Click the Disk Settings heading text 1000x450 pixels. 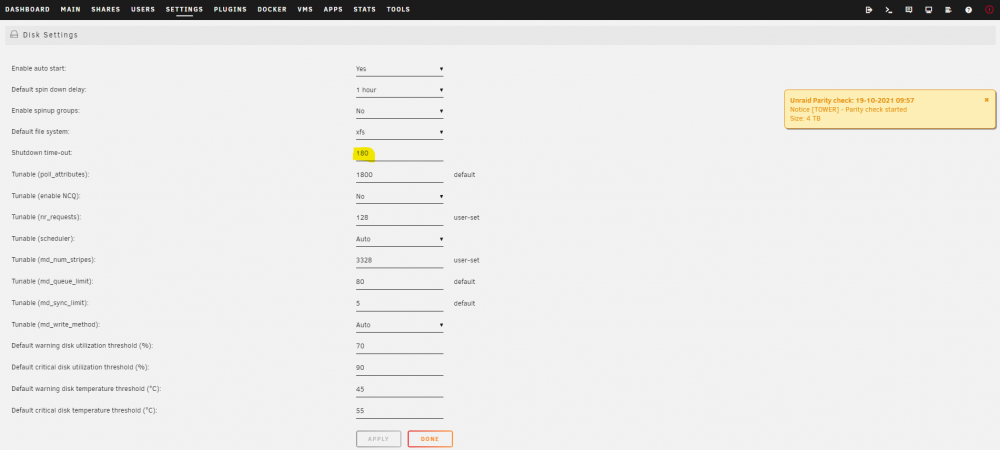(x=50, y=35)
